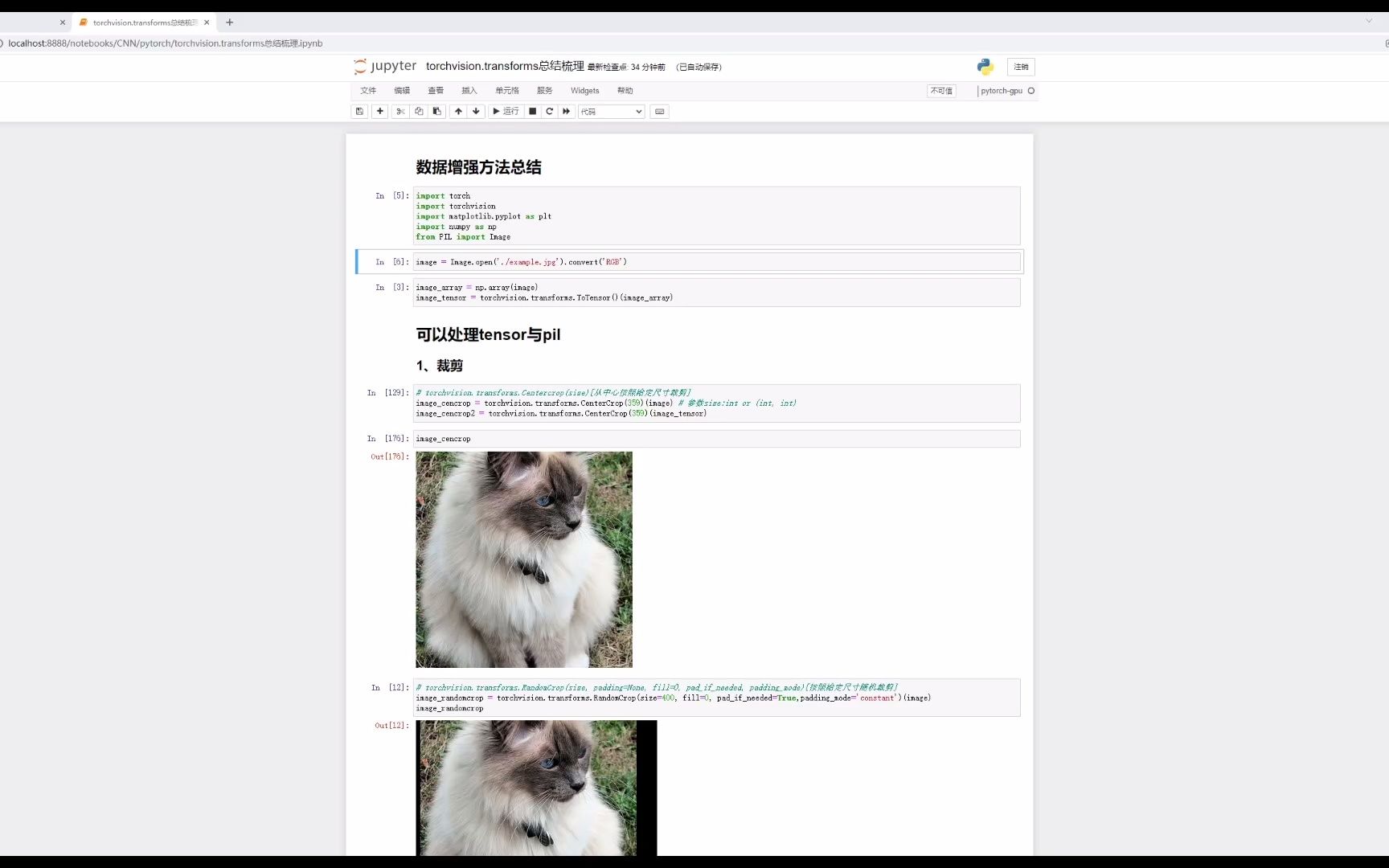Open the command palette keyboard icon
This screenshot has width=1389, height=868.
660,112
